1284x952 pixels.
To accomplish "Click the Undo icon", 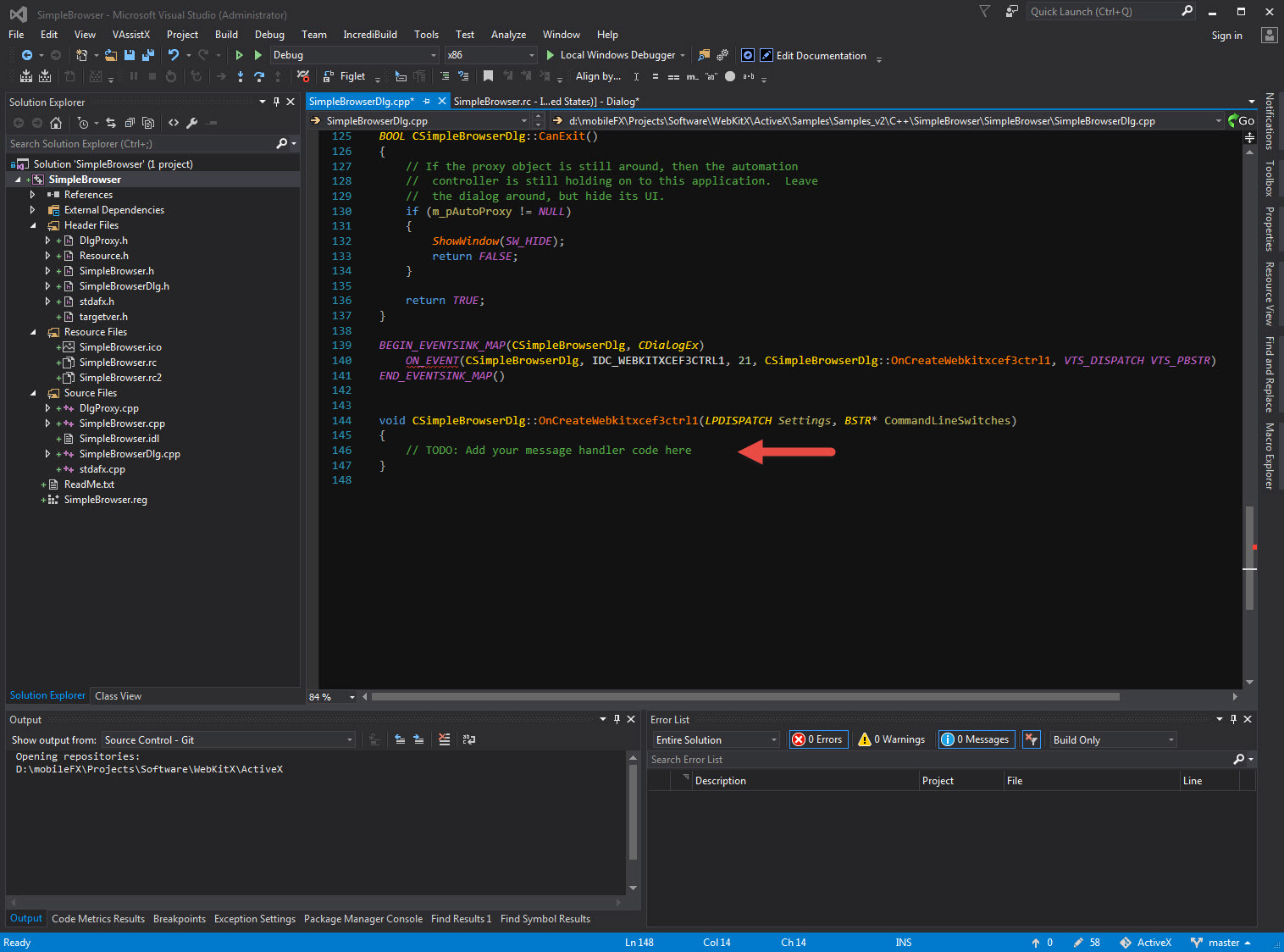I will (174, 55).
